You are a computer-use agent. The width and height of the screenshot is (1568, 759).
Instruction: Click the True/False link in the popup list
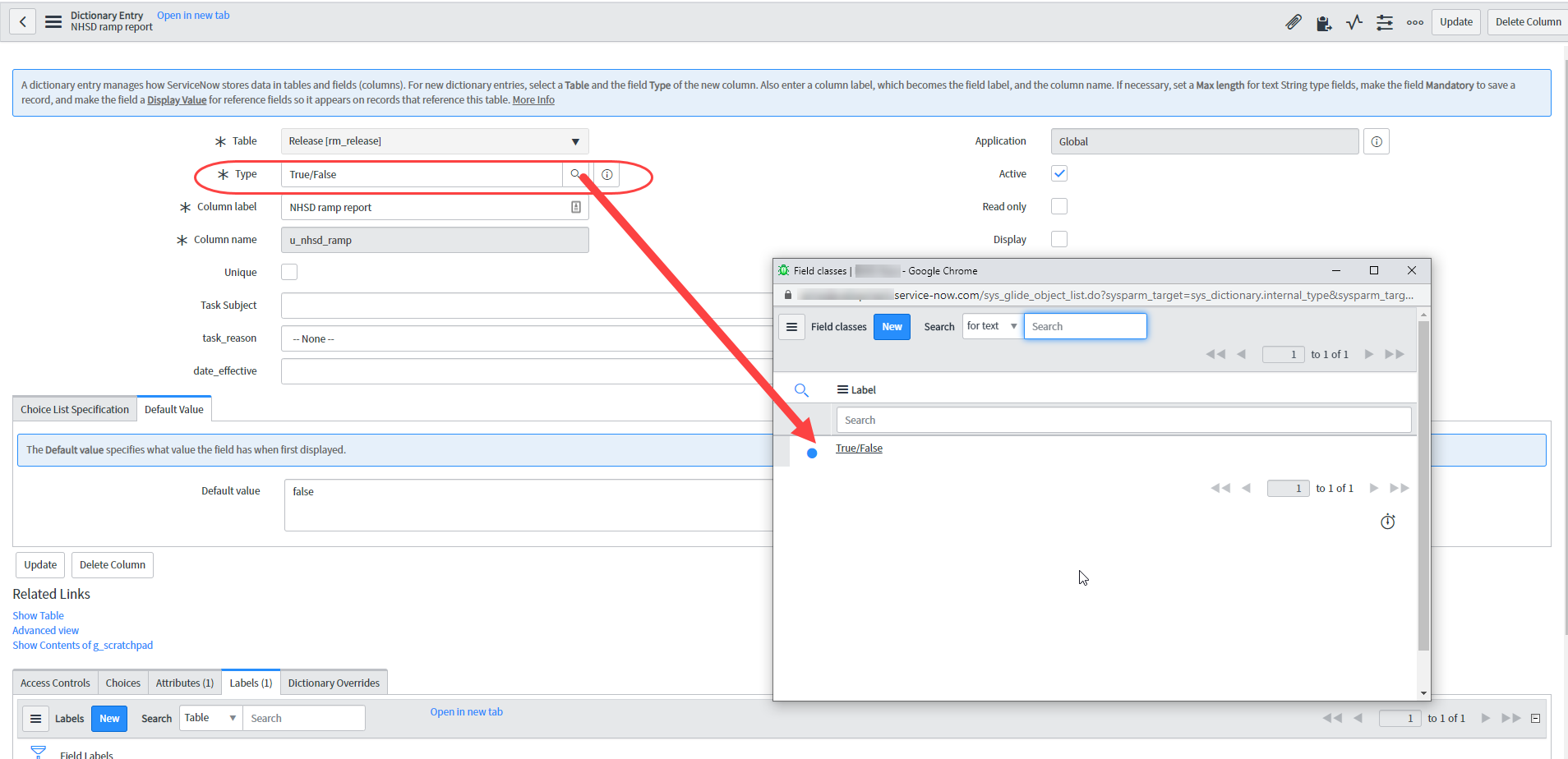858,448
